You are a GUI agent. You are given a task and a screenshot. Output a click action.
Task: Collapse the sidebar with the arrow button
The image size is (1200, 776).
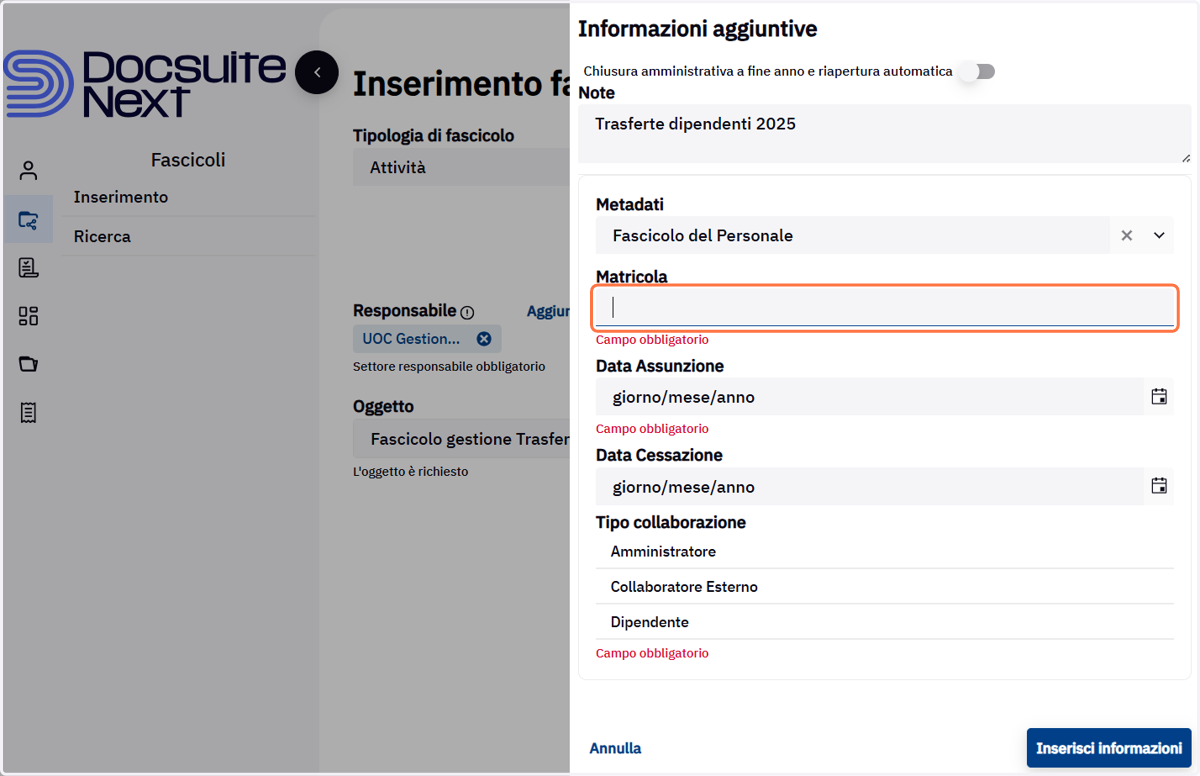pyautogui.click(x=317, y=72)
